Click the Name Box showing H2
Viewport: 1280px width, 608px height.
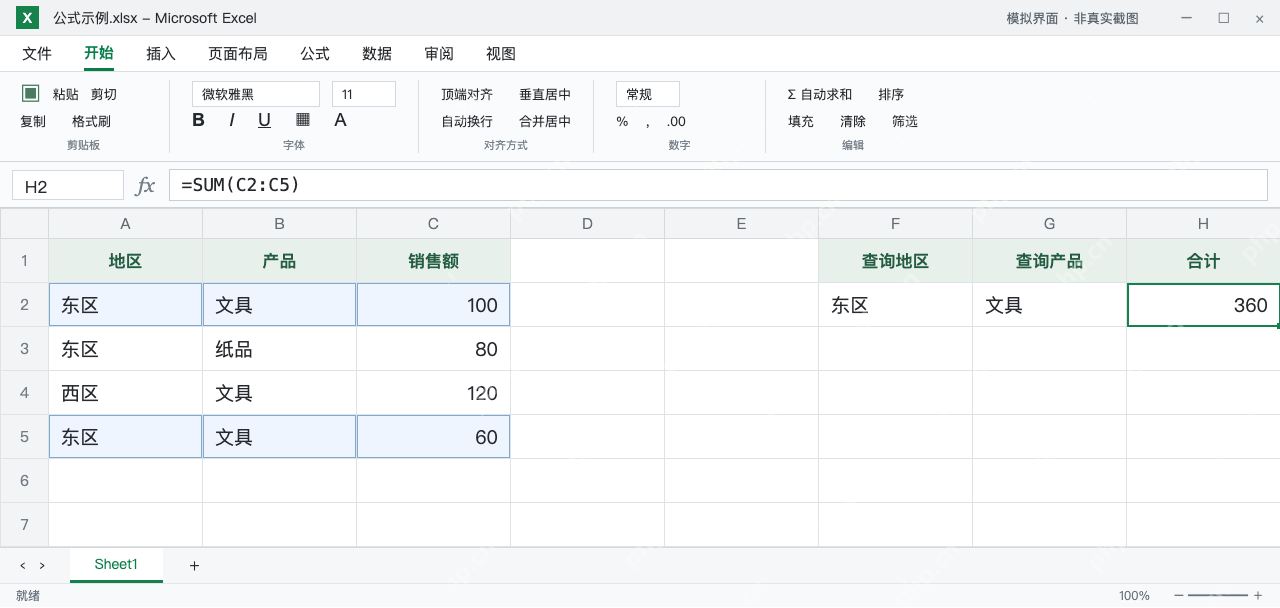point(68,185)
